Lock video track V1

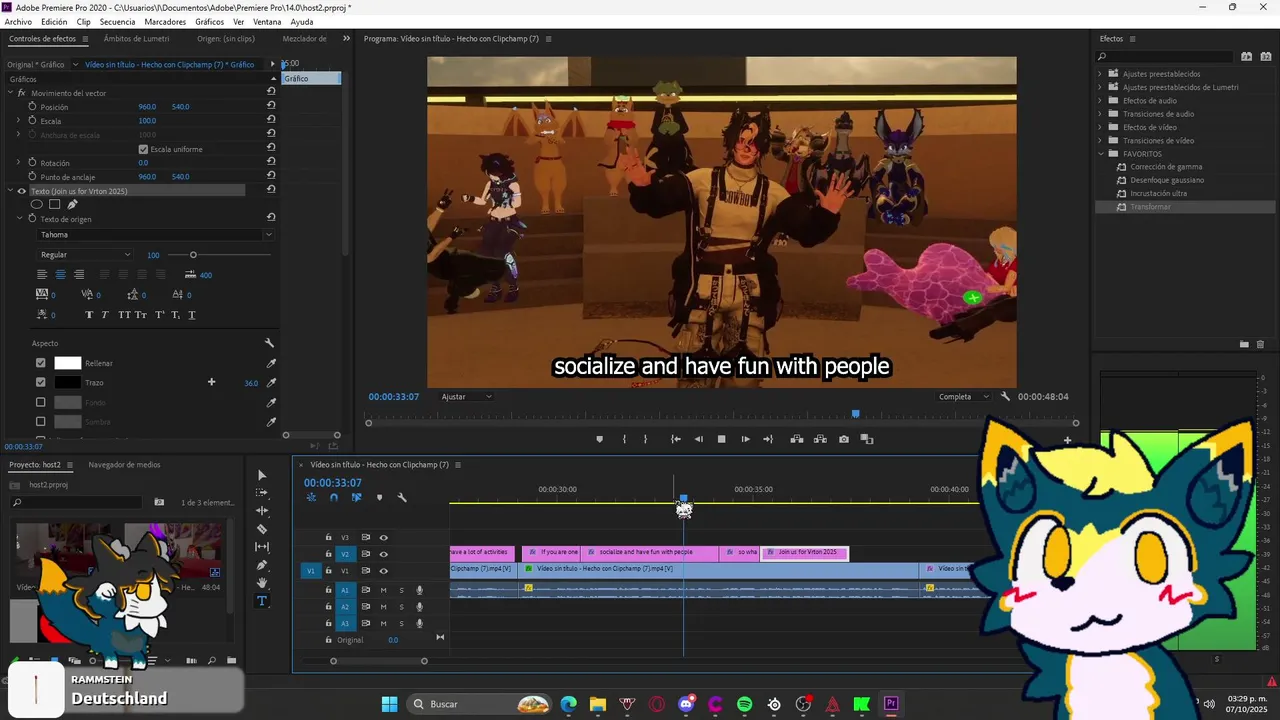[x=328, y=571]
